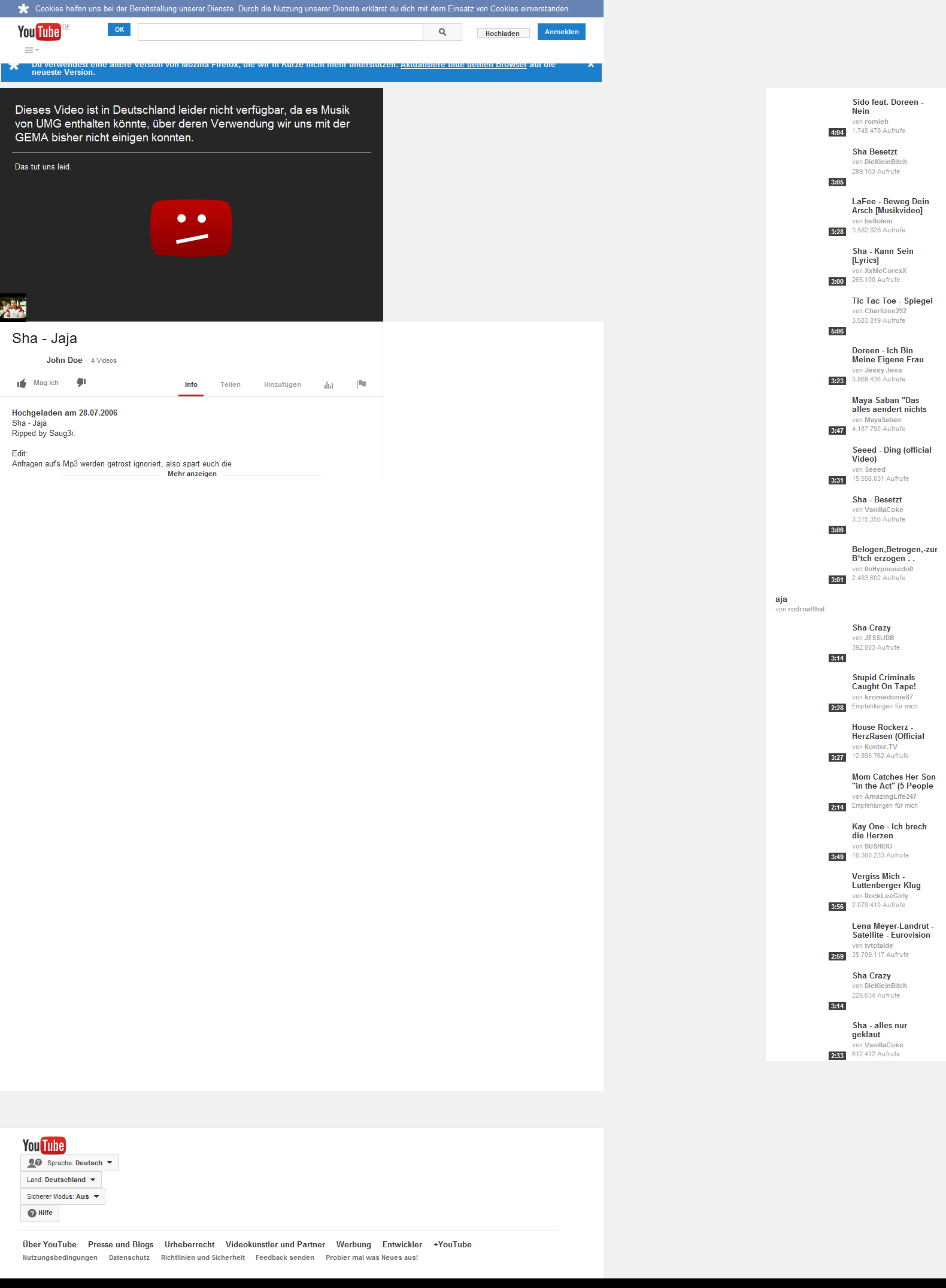Open the John Doe channel link
946x1288 pixels.
pyautogui.click(x=65, y=360)
